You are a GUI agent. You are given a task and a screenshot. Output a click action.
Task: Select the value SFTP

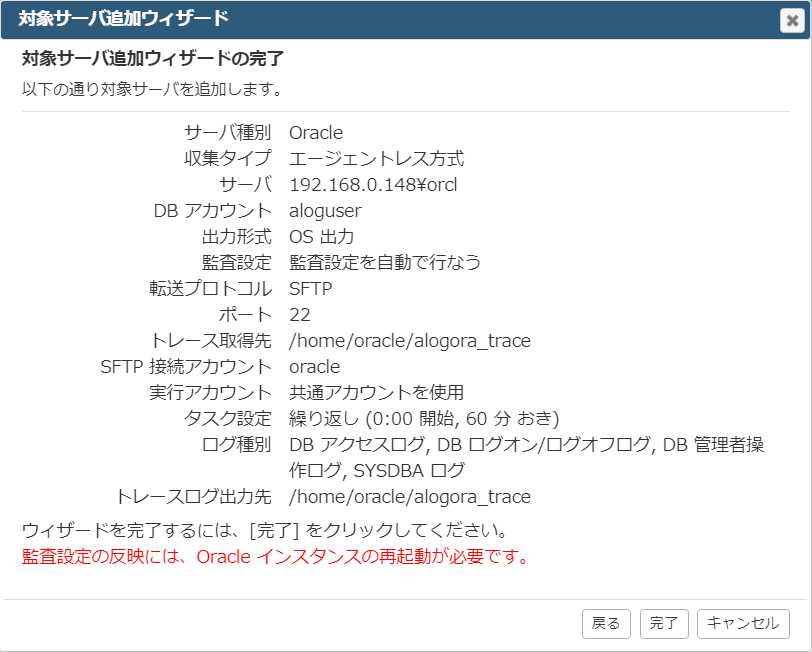point(310,289)
